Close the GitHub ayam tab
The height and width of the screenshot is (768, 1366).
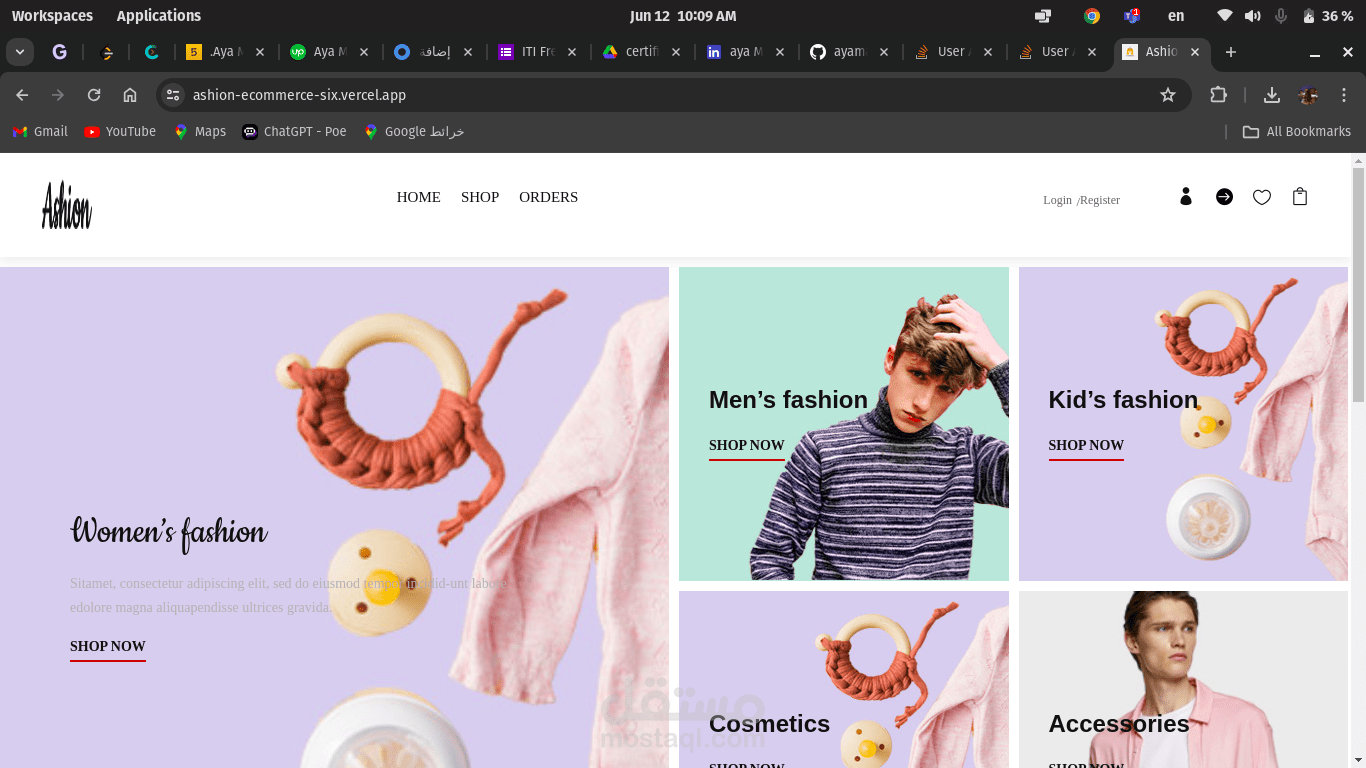pyautogui.click(x=884, y=52)
